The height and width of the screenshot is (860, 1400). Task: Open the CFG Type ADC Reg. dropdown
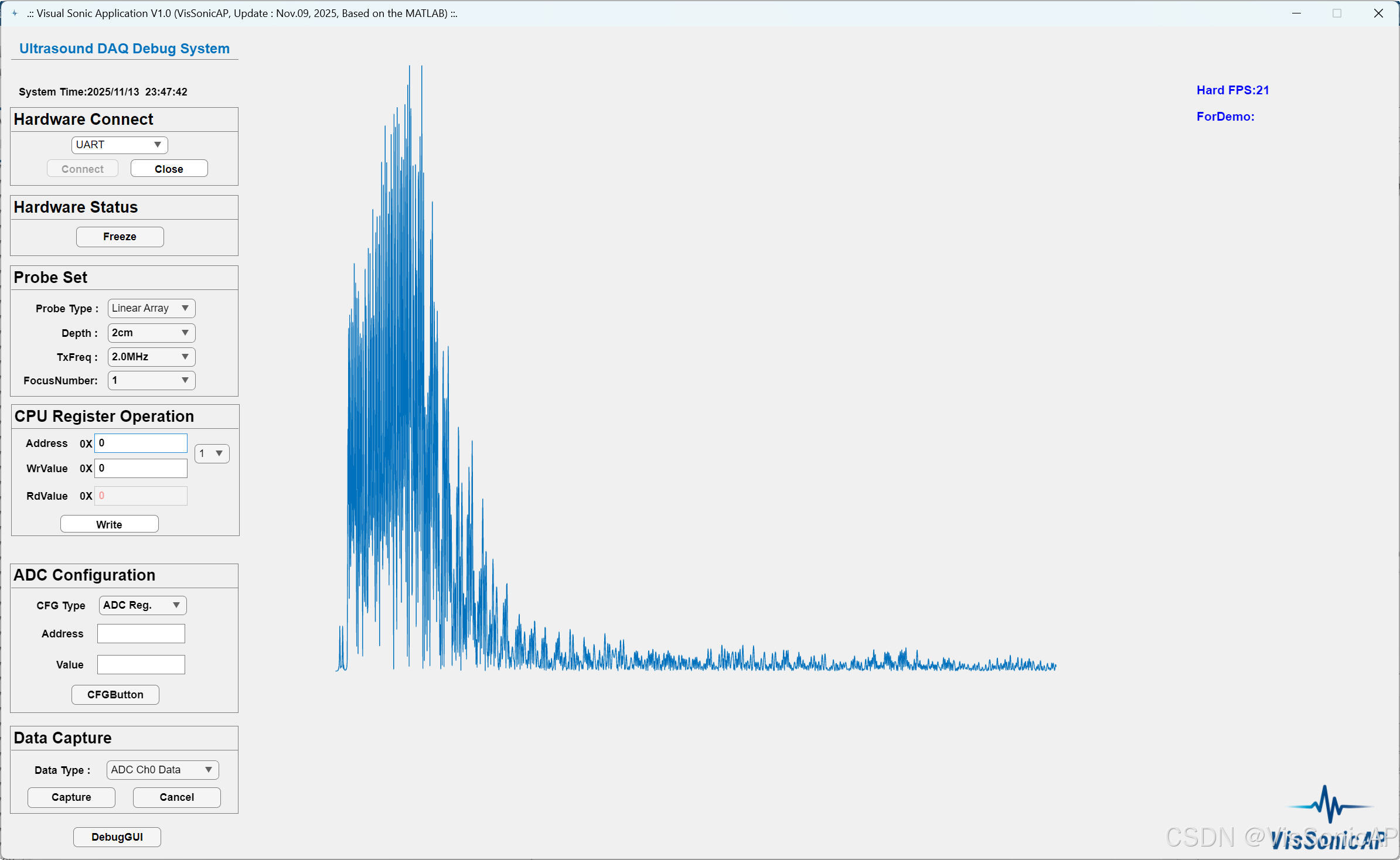pyautogui.click(x=142, y=605)
